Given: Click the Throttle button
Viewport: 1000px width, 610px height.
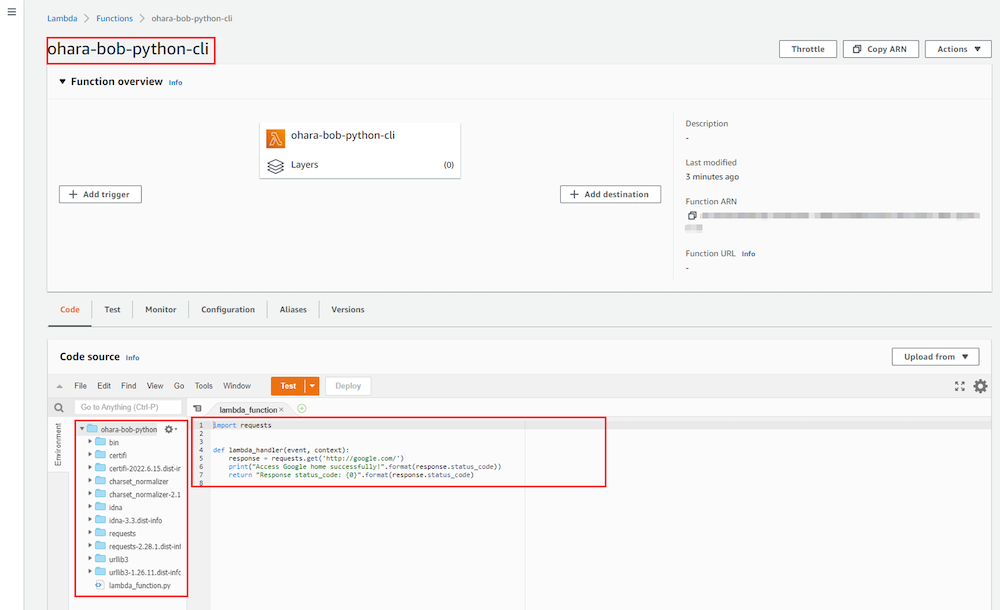Looking at the screenshot, I should pos(808,49).
